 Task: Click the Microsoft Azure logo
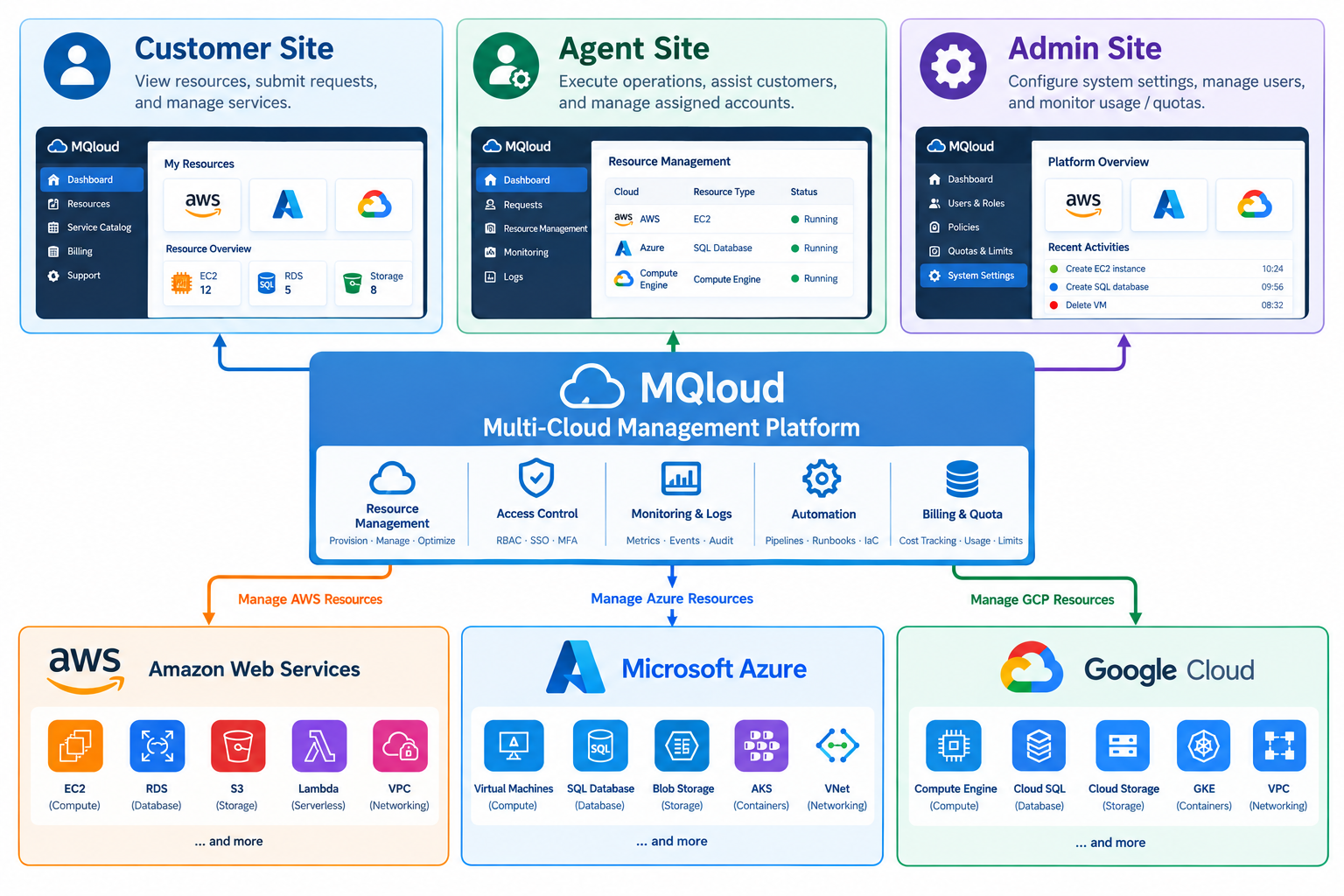(576, 668)
